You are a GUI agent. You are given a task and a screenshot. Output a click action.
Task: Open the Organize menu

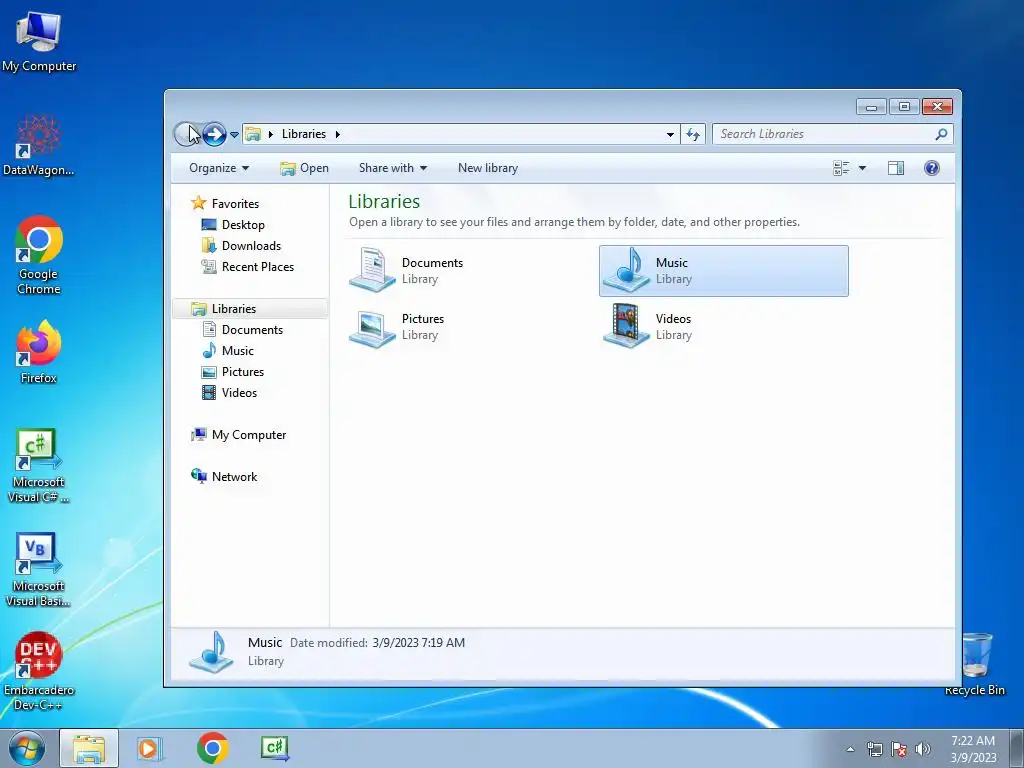[x=219, y=168]
